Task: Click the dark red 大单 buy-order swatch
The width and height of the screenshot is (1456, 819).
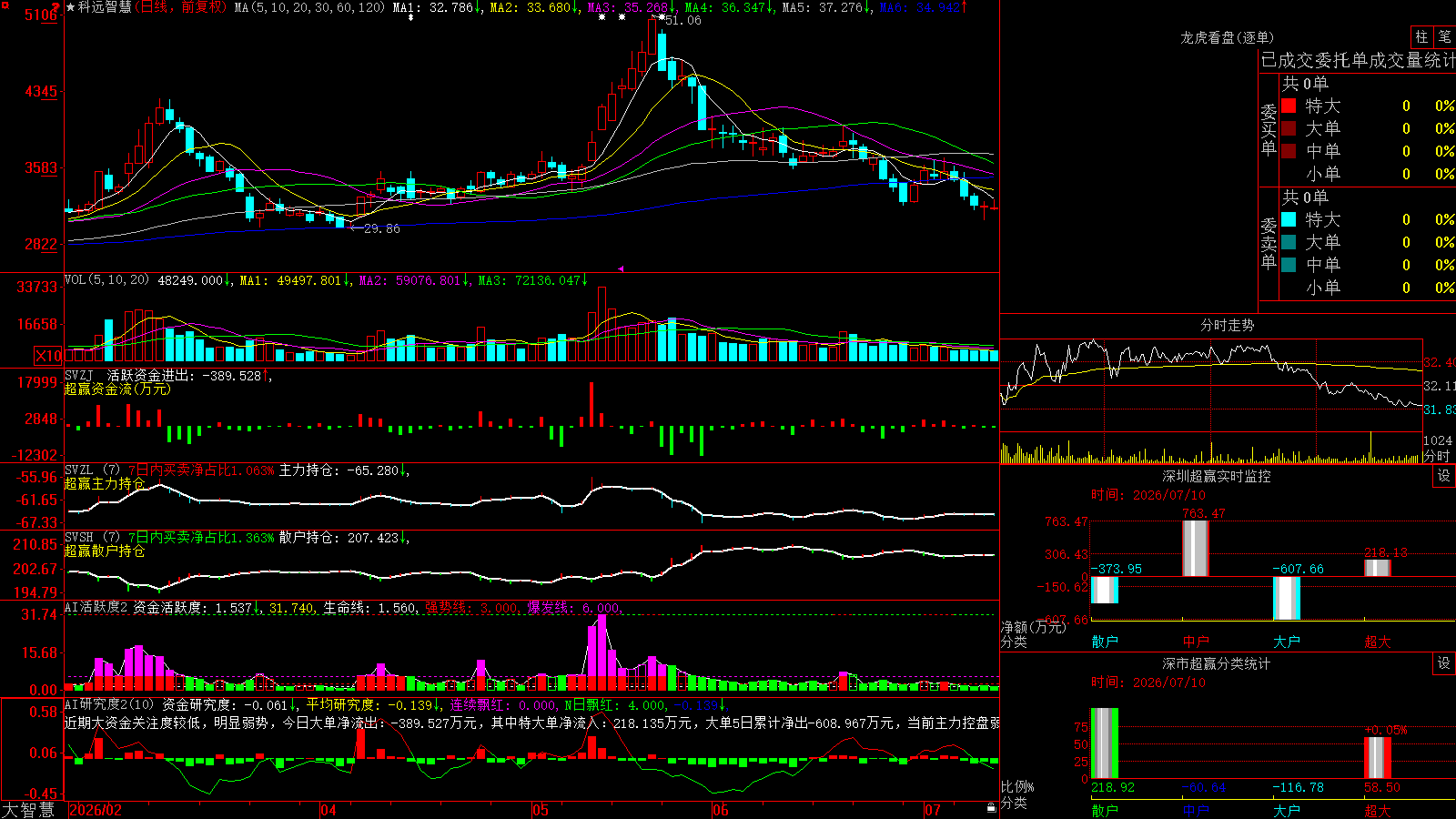Action: 1289,128
